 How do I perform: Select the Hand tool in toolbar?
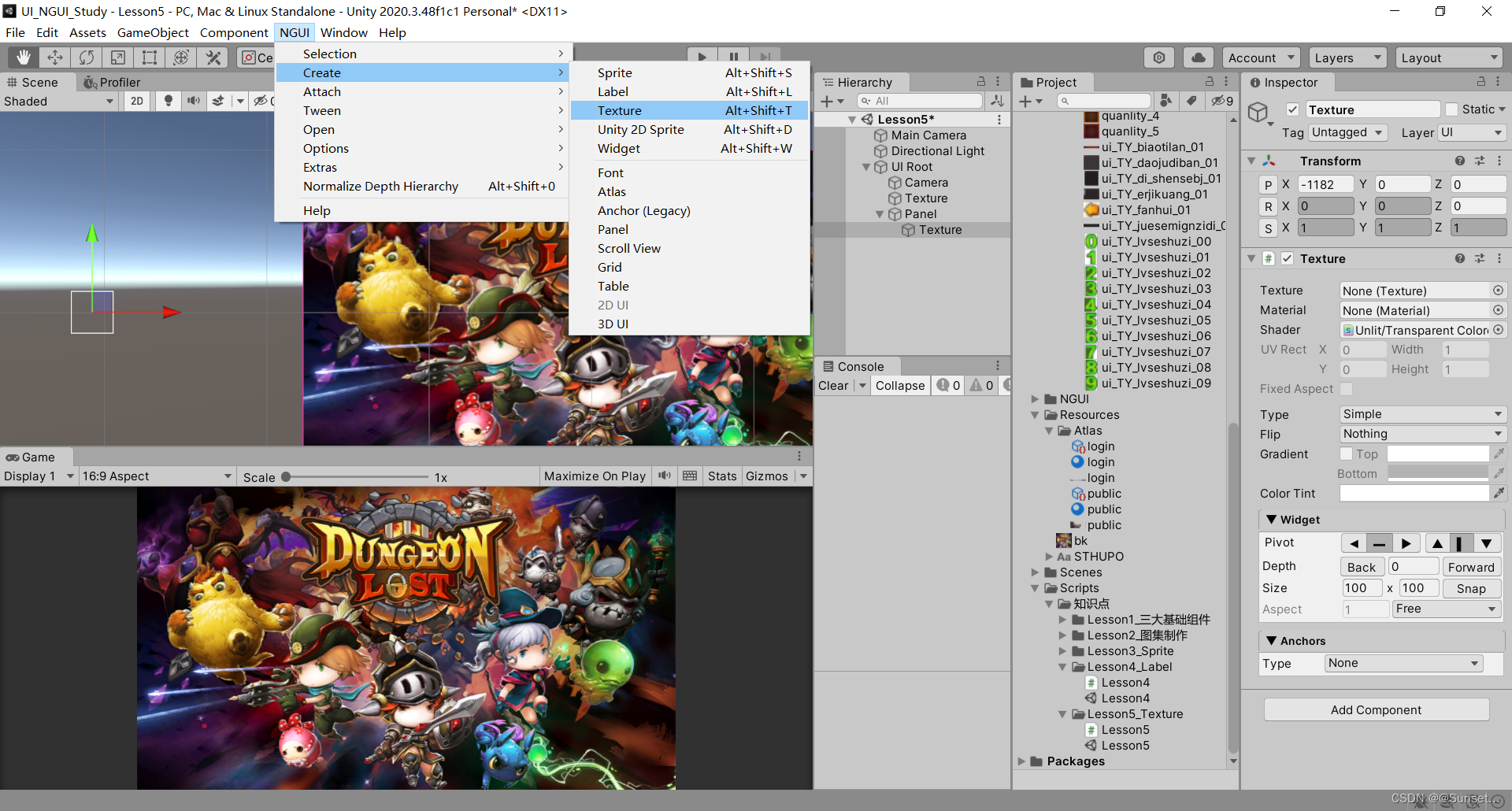point(24,57)
